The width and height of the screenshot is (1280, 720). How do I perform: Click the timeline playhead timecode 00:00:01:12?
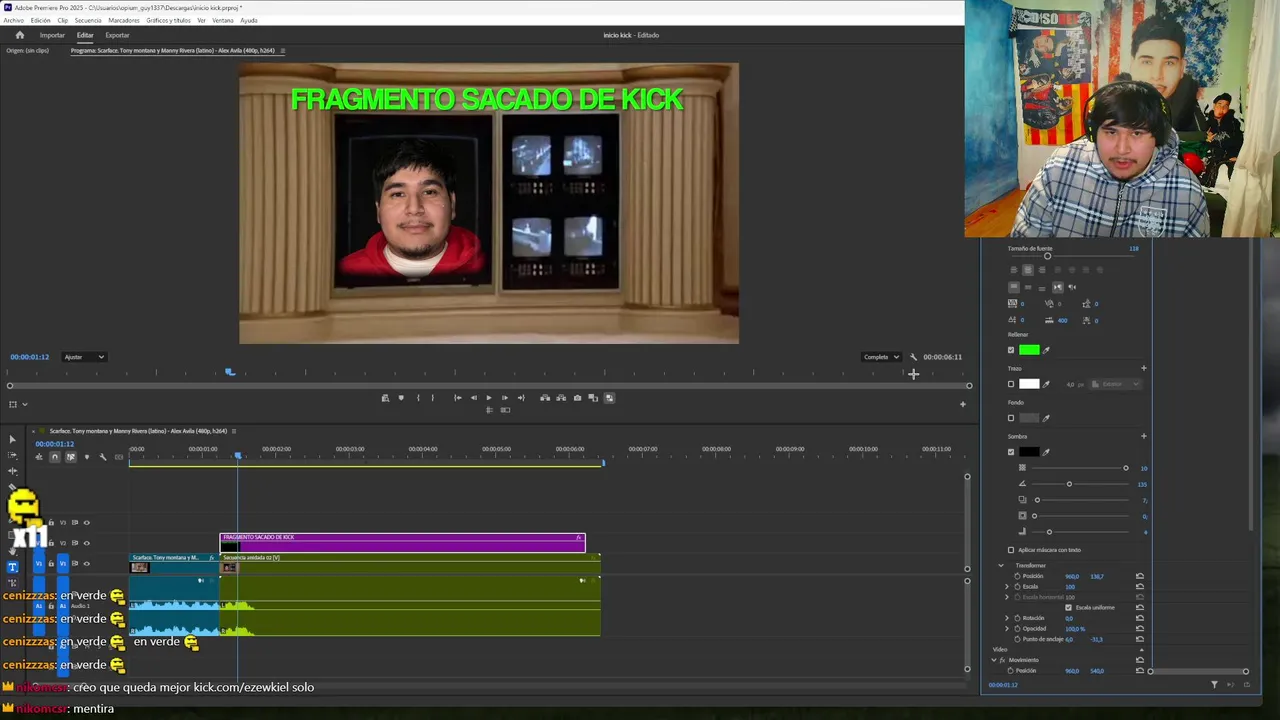point(54,444)
